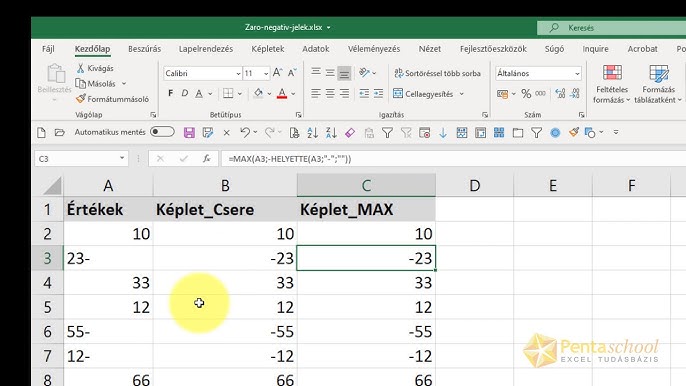Expand the Másolás copy options arrow
The width and height of the screenshot is (686, 386).
pos(124,84)
